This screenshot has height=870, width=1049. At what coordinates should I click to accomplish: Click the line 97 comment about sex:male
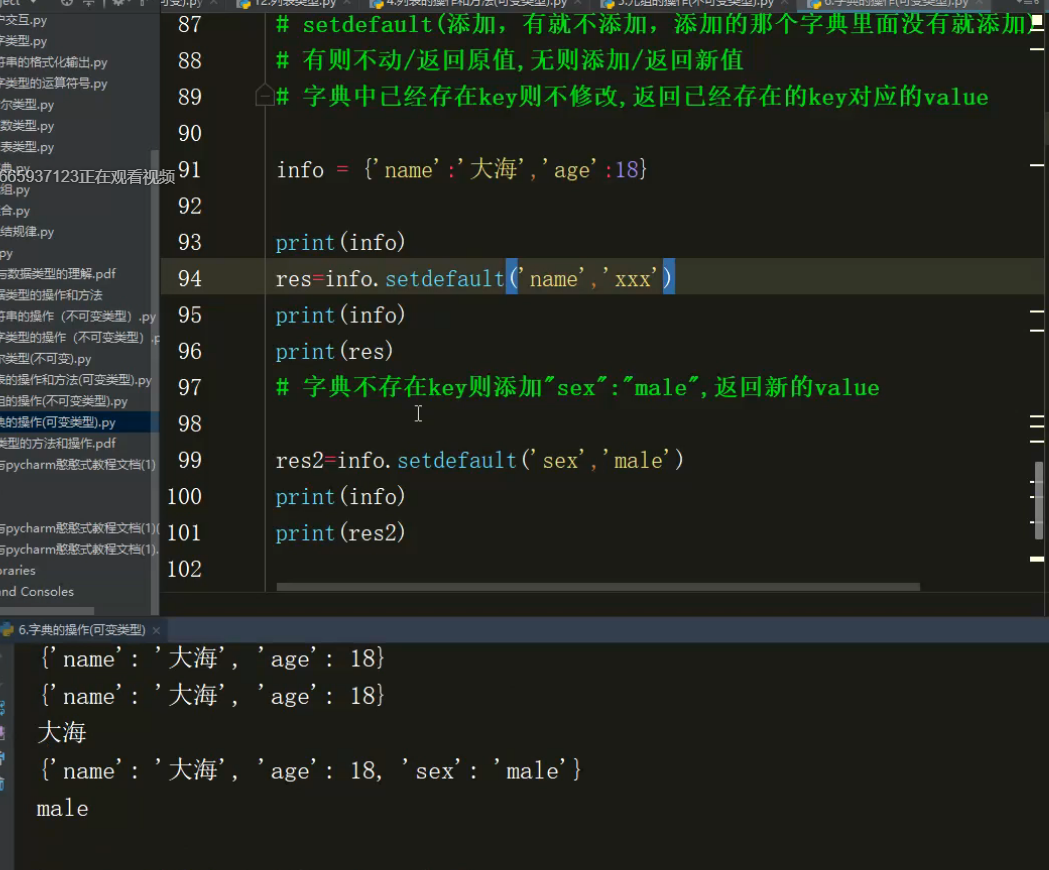[x=578, y=387]
